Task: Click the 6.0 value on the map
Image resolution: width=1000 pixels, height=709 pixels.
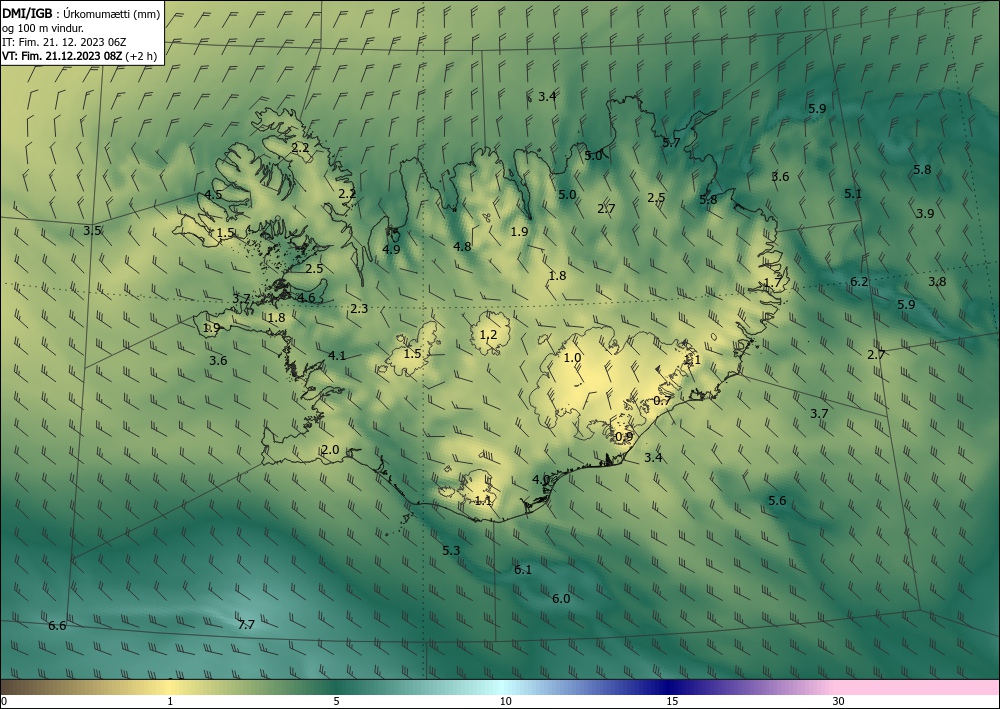Action: (x=561, y=599)
